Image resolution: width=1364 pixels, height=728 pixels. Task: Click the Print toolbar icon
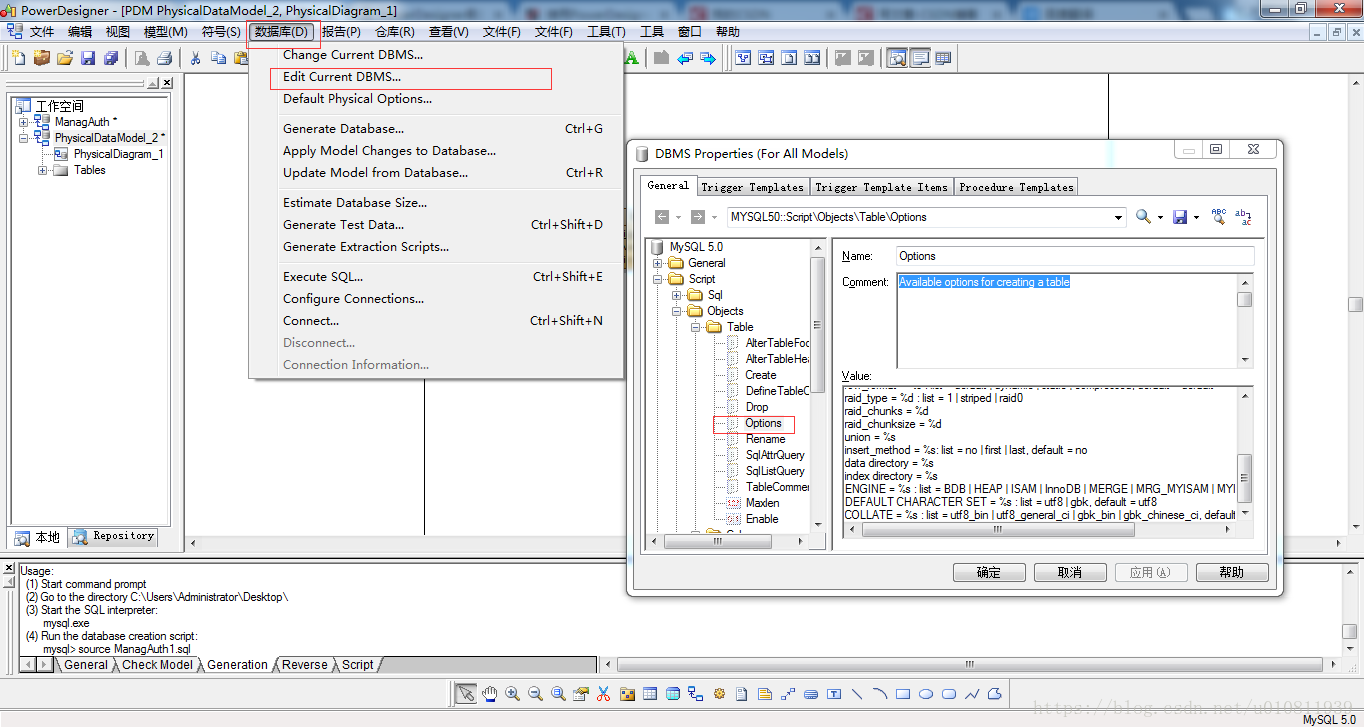coord(165,58)
